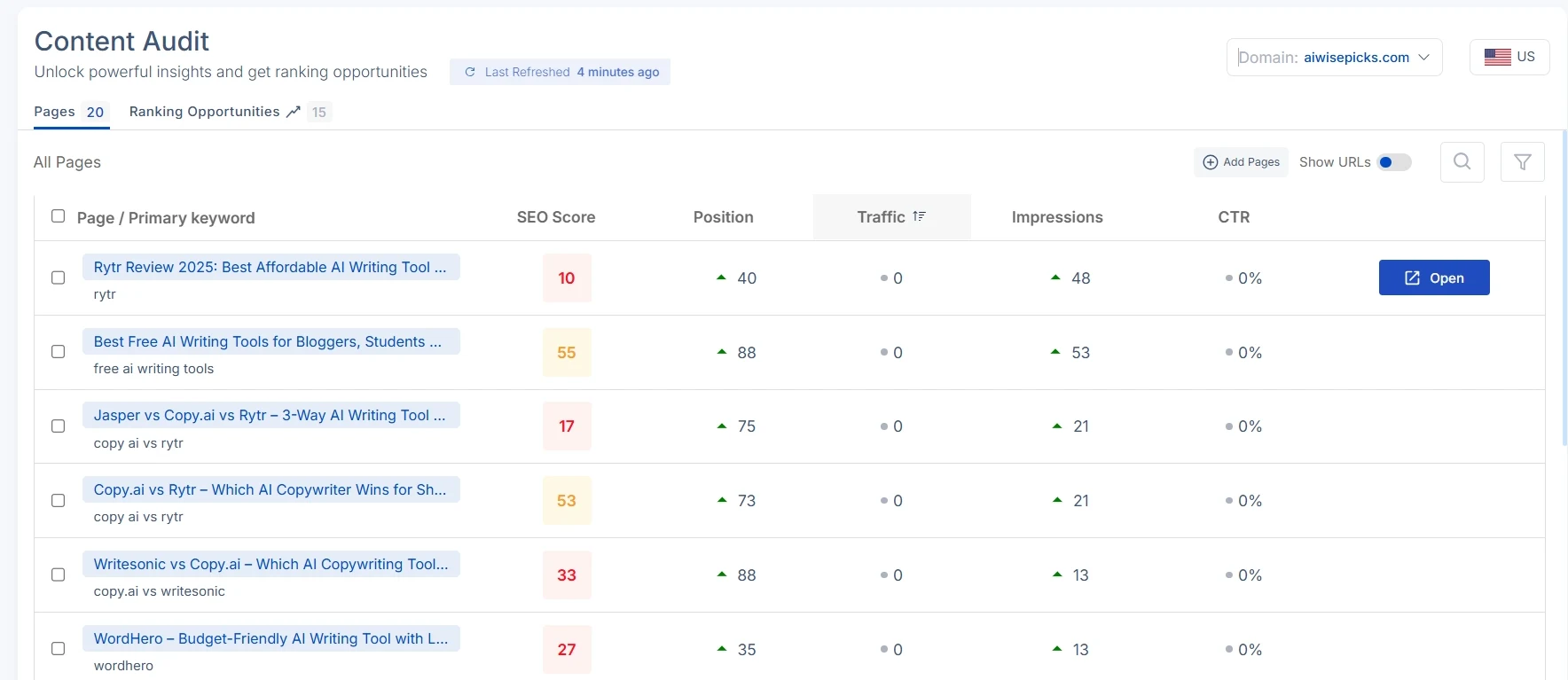Click SEO score 10 badge
The height and width of the screenshot is (680, 1568).
pyautogui.click(x=567, y=277)
